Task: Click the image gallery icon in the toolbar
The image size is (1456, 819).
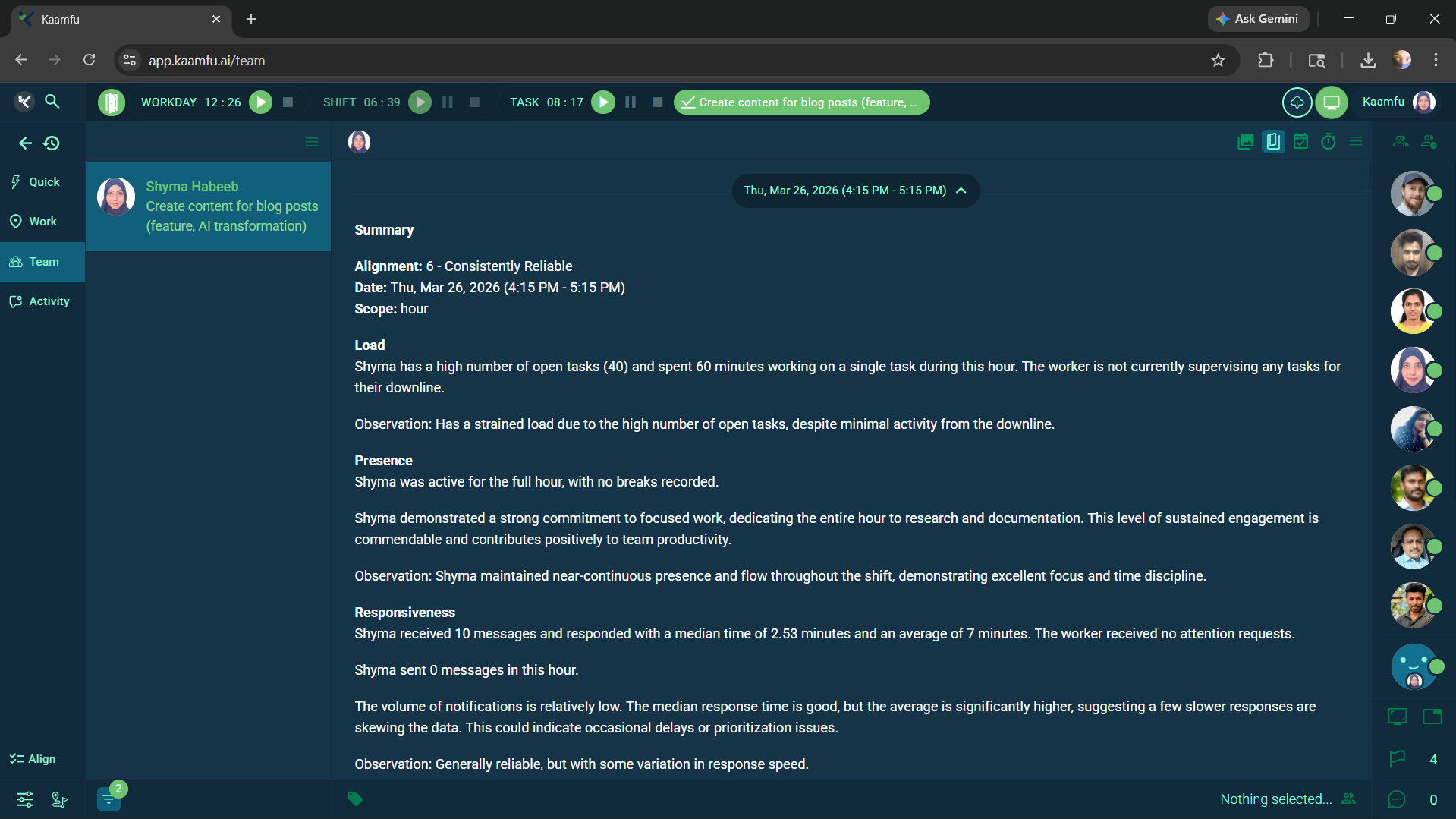Action: (x=1245, y=142)
